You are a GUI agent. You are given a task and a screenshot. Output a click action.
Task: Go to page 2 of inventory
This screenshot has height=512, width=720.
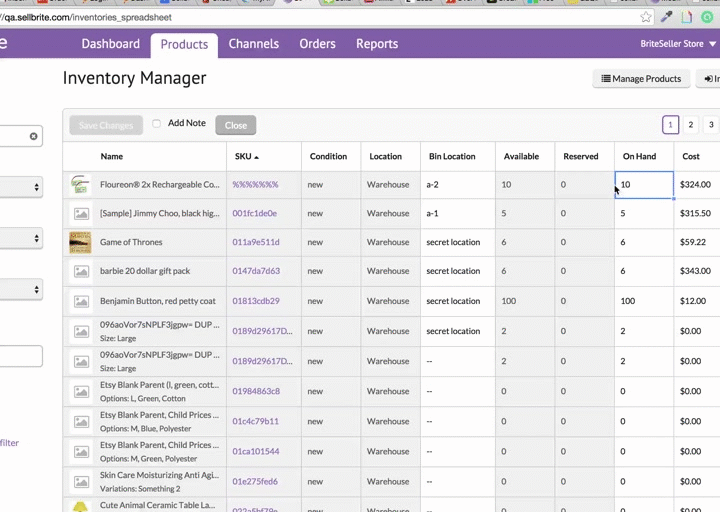691,125
